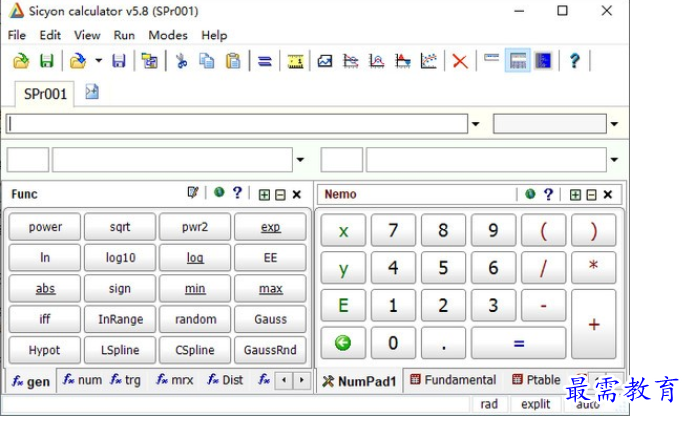The image size is (687, 421).
Task: Open the Help menu
Action: tap(214, 35)
